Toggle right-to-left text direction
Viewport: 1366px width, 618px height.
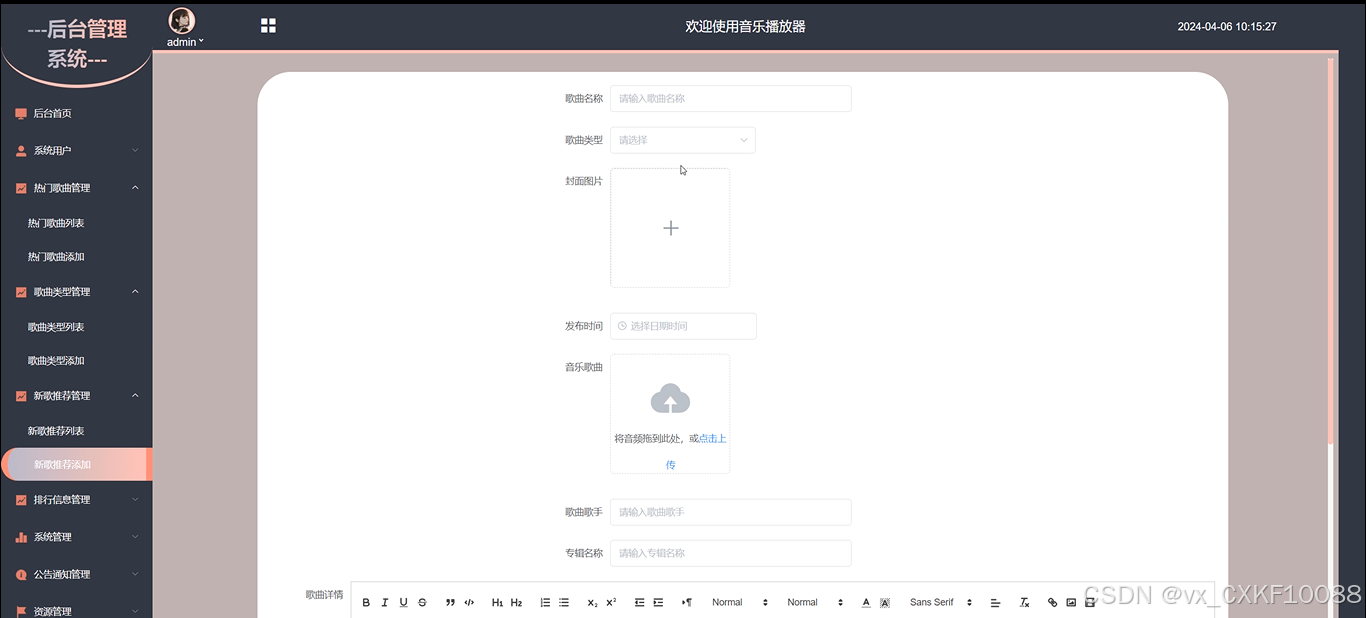[x=687, y=602]
